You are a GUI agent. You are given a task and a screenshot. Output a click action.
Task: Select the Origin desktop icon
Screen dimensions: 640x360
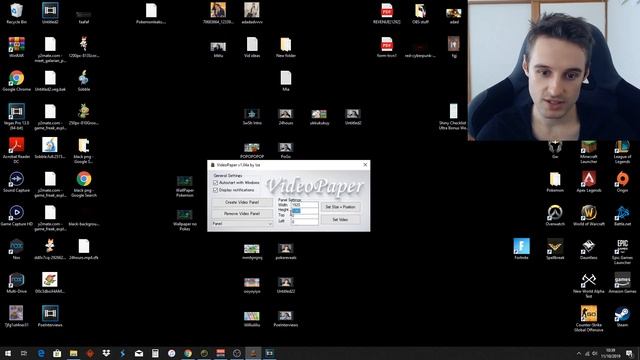pos(622,182)
